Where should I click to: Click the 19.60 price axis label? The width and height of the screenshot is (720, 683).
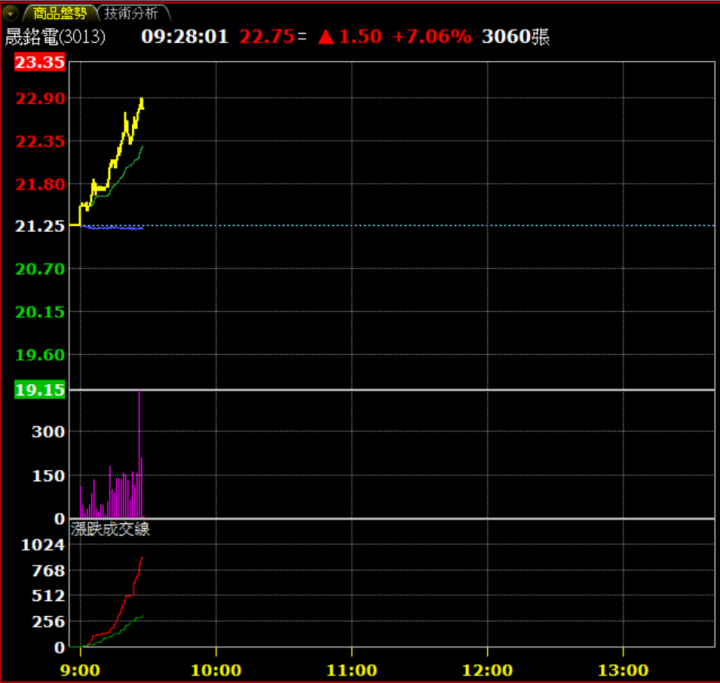pyautogui.click(x=40, y=355)
